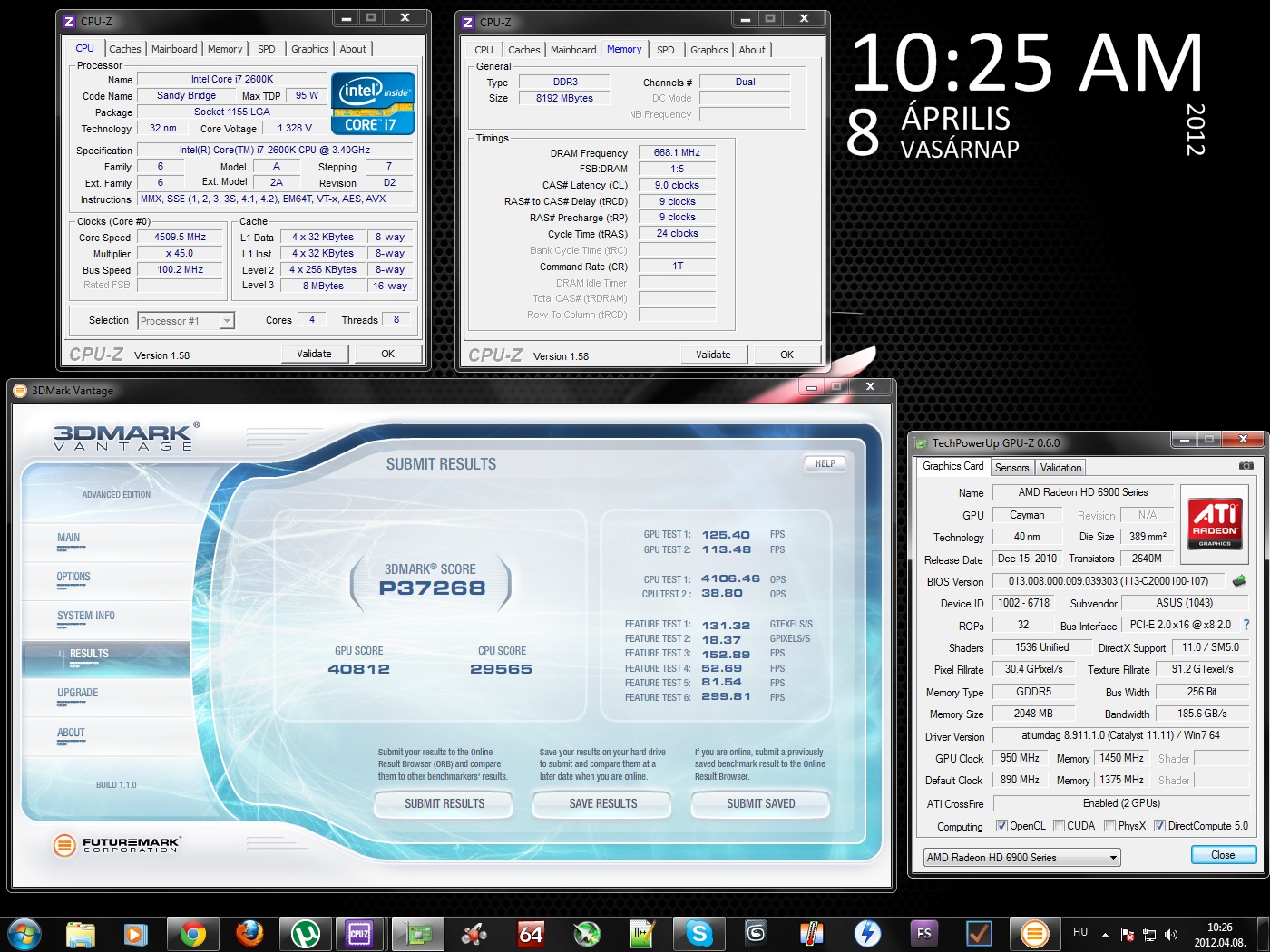Click the Bus Interface question mark in GPU-Z

(x=1246, y=625)
